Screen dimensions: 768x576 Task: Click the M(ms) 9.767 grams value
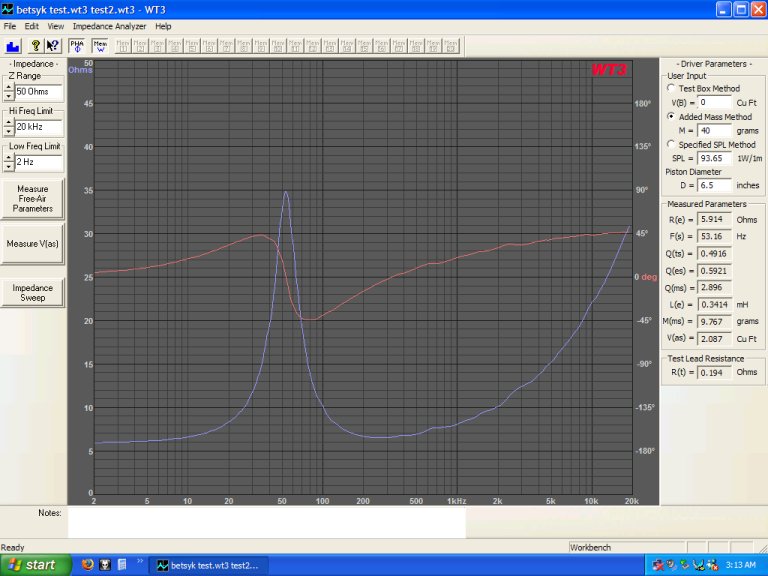tap(714, 321)
